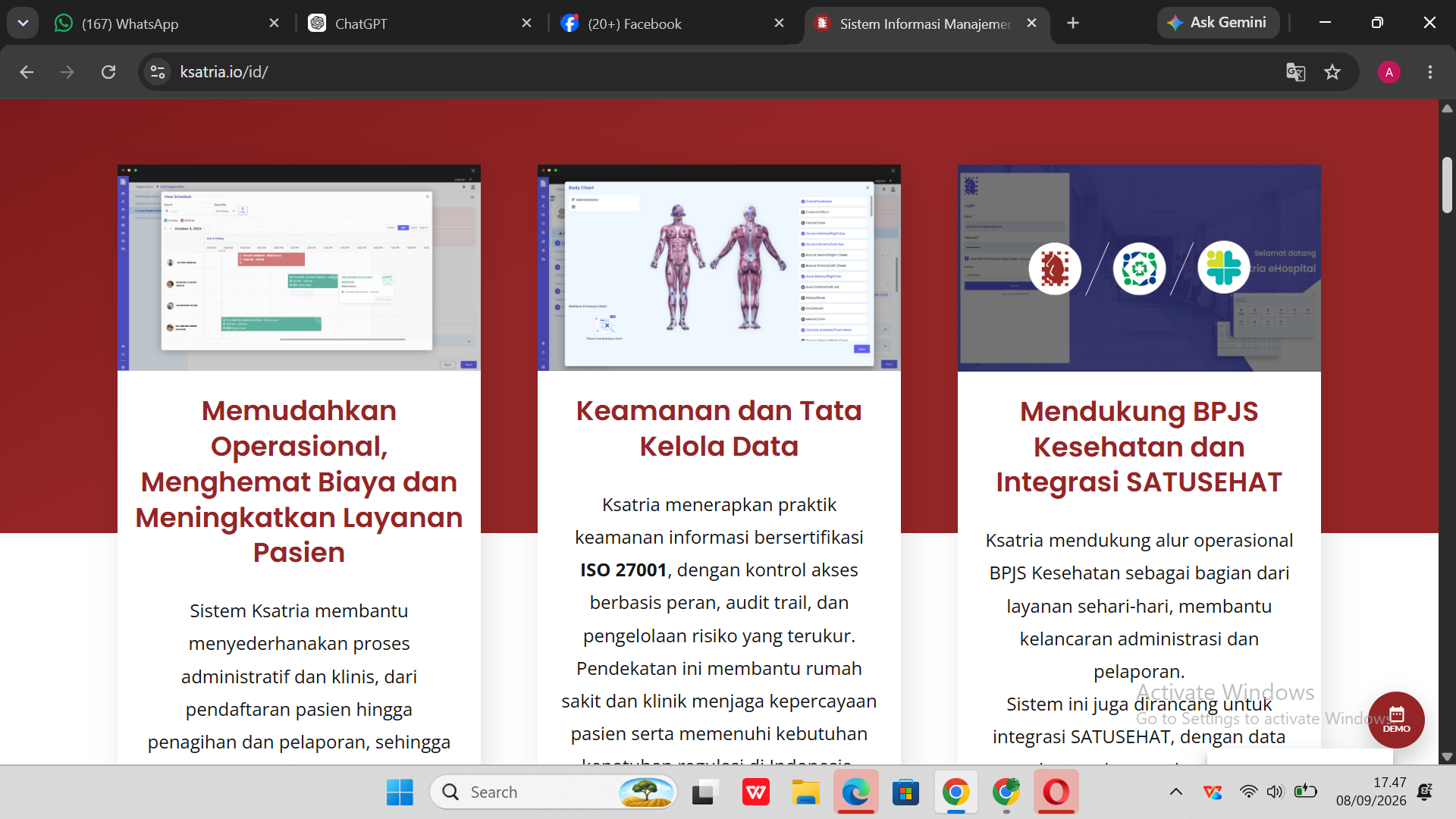Screen dimensions: 1456x819
Task: Open Microsoft Edge from the taskbar
Action: pos(855,792)
